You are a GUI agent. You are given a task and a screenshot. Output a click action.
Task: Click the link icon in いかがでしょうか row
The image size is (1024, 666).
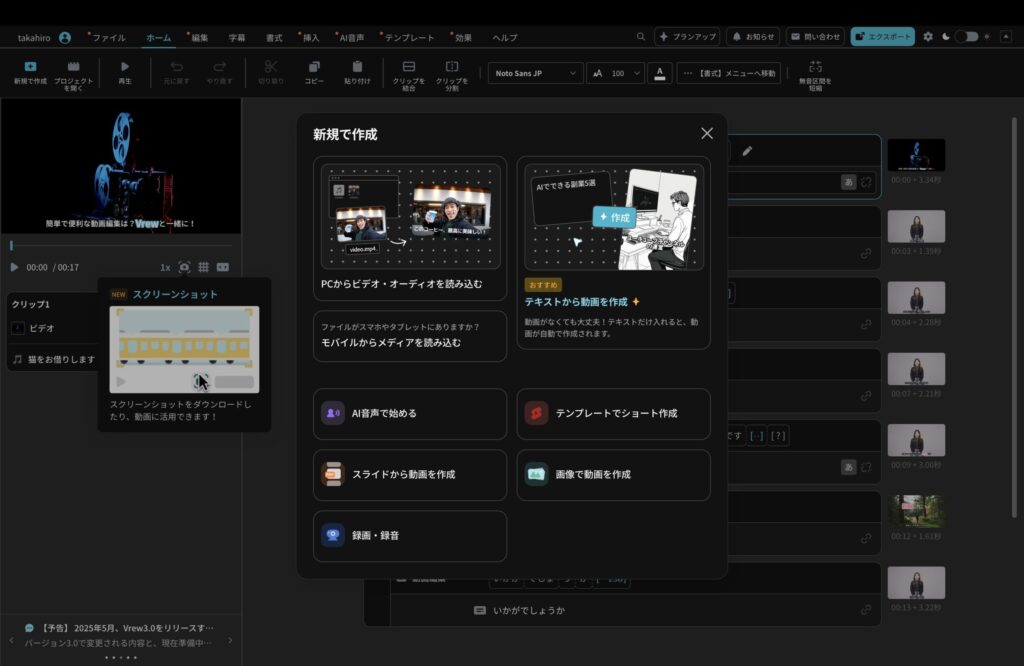click(x=866, y=610)
